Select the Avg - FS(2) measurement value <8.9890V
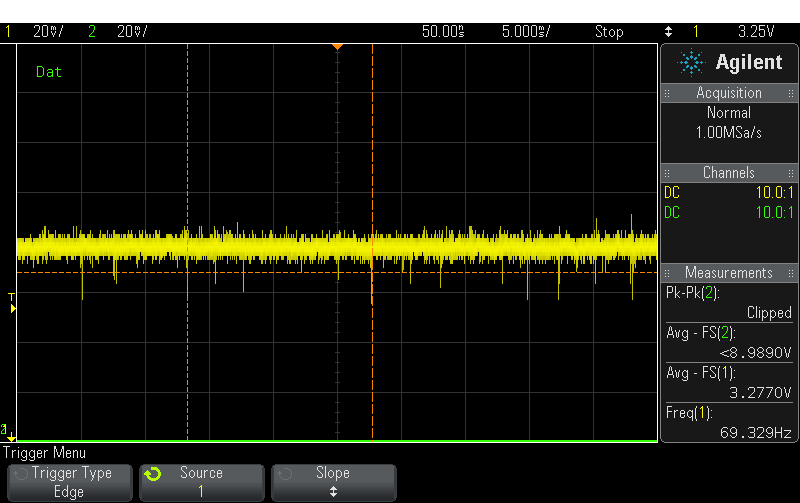Viewport: 800px width, 503px height. click(x=756, y=353)
